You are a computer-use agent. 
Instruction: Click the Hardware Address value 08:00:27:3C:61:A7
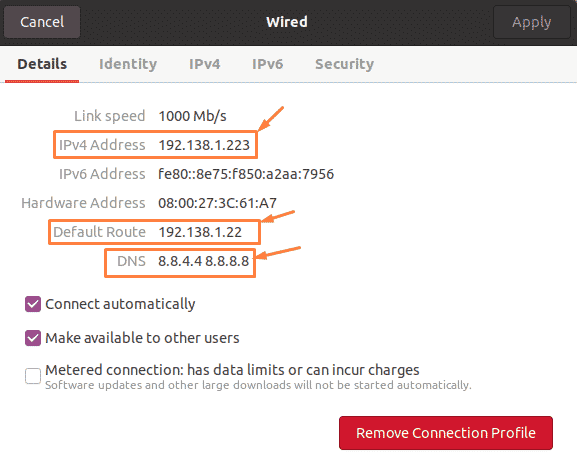click(217, 203)
